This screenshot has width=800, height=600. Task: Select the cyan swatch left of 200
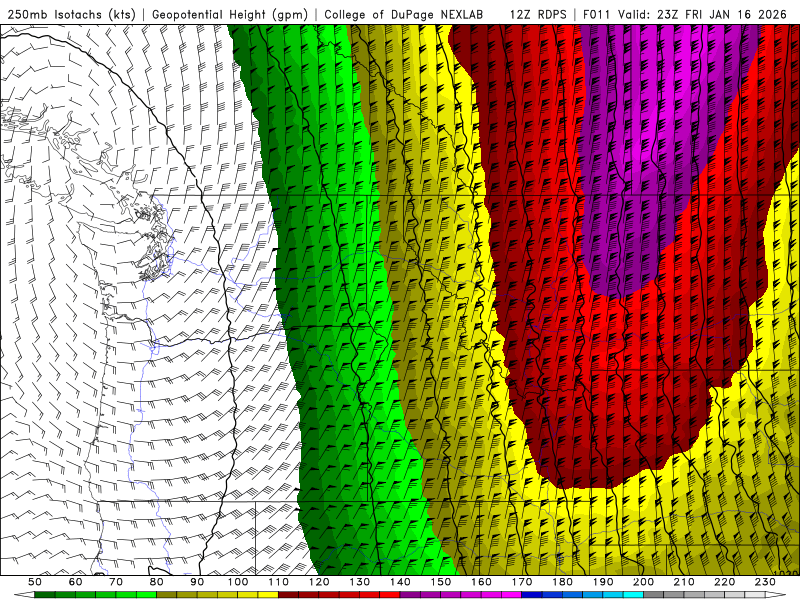633,595
